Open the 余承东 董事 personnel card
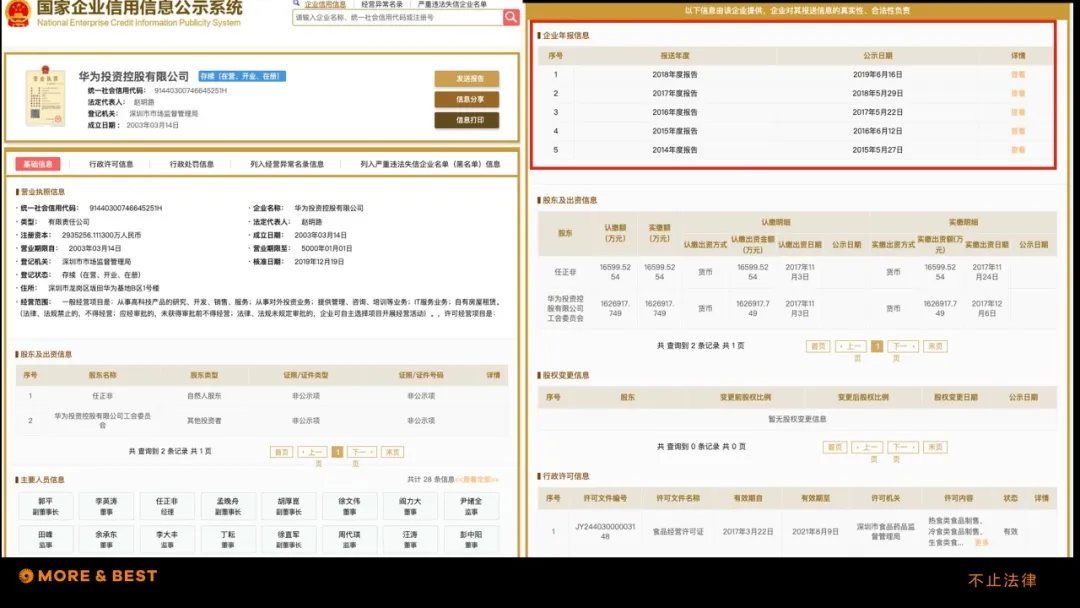1080x608 pixels. coord(106,539)
